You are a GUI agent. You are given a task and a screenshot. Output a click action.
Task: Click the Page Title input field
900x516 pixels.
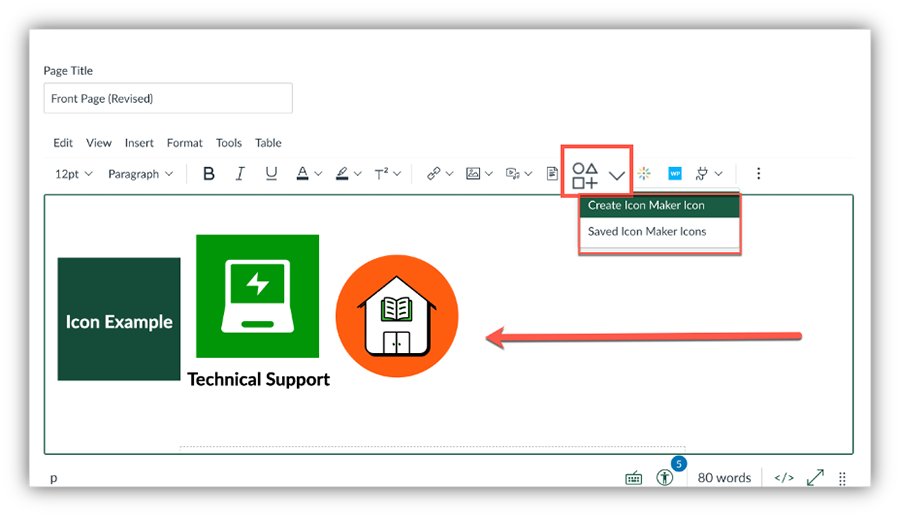[168, 99]
